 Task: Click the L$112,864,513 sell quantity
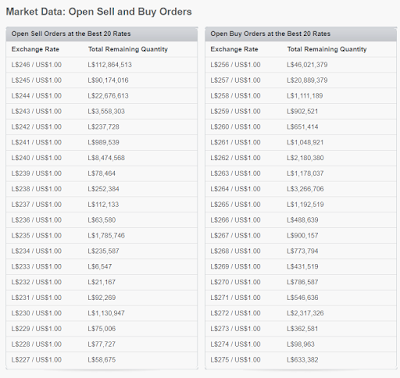click(110, 65)
